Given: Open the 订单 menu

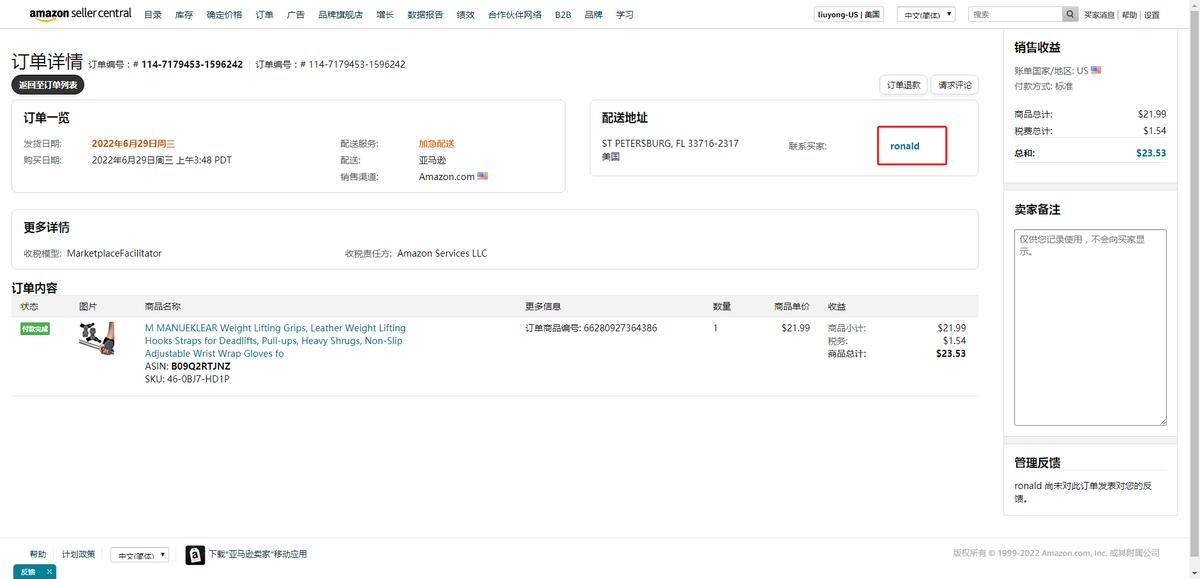Looking at the screenshot, I should [x=264, y=15].
